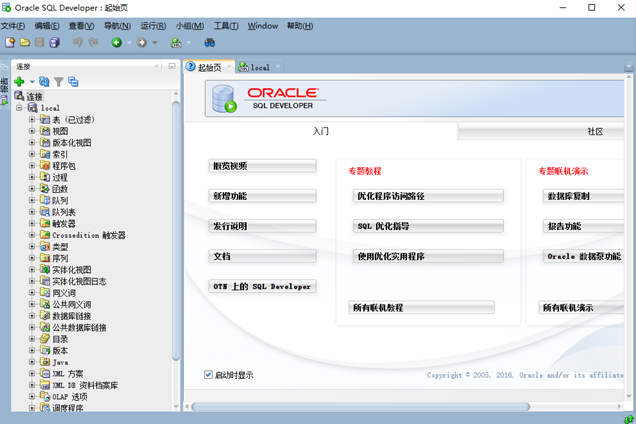The height and width of the screenshot is (424, 636).
Task: Click the 新增功能 button
Action: (x=262, y=196)
